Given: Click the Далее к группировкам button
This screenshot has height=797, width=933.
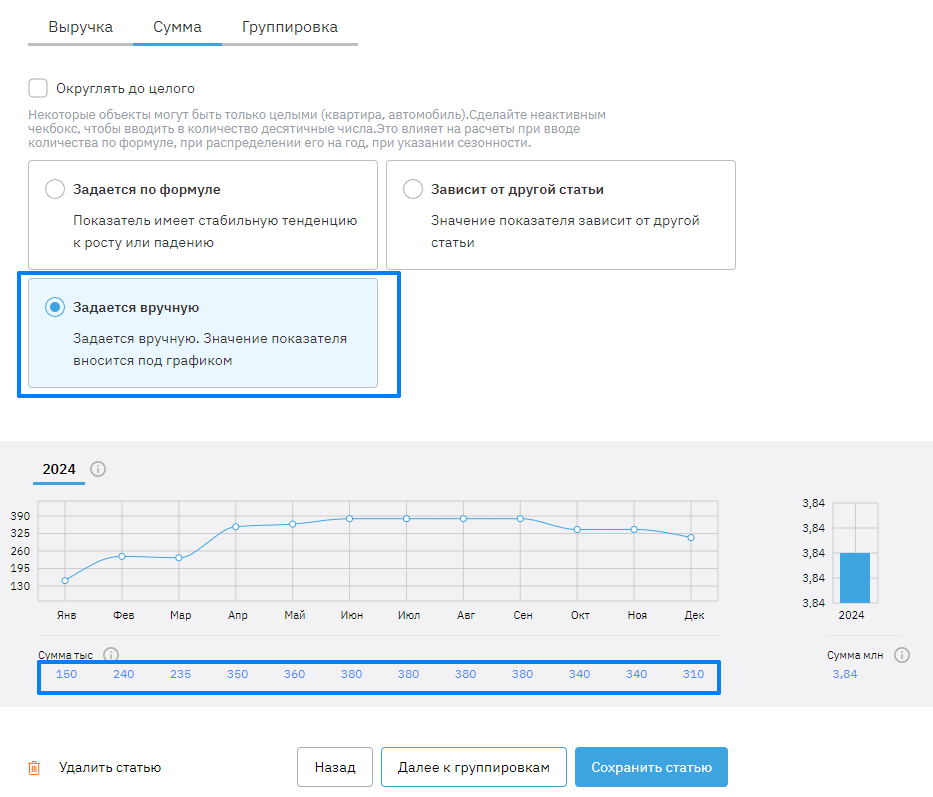Looking at the screenshot, I should [x=474, y=768].
